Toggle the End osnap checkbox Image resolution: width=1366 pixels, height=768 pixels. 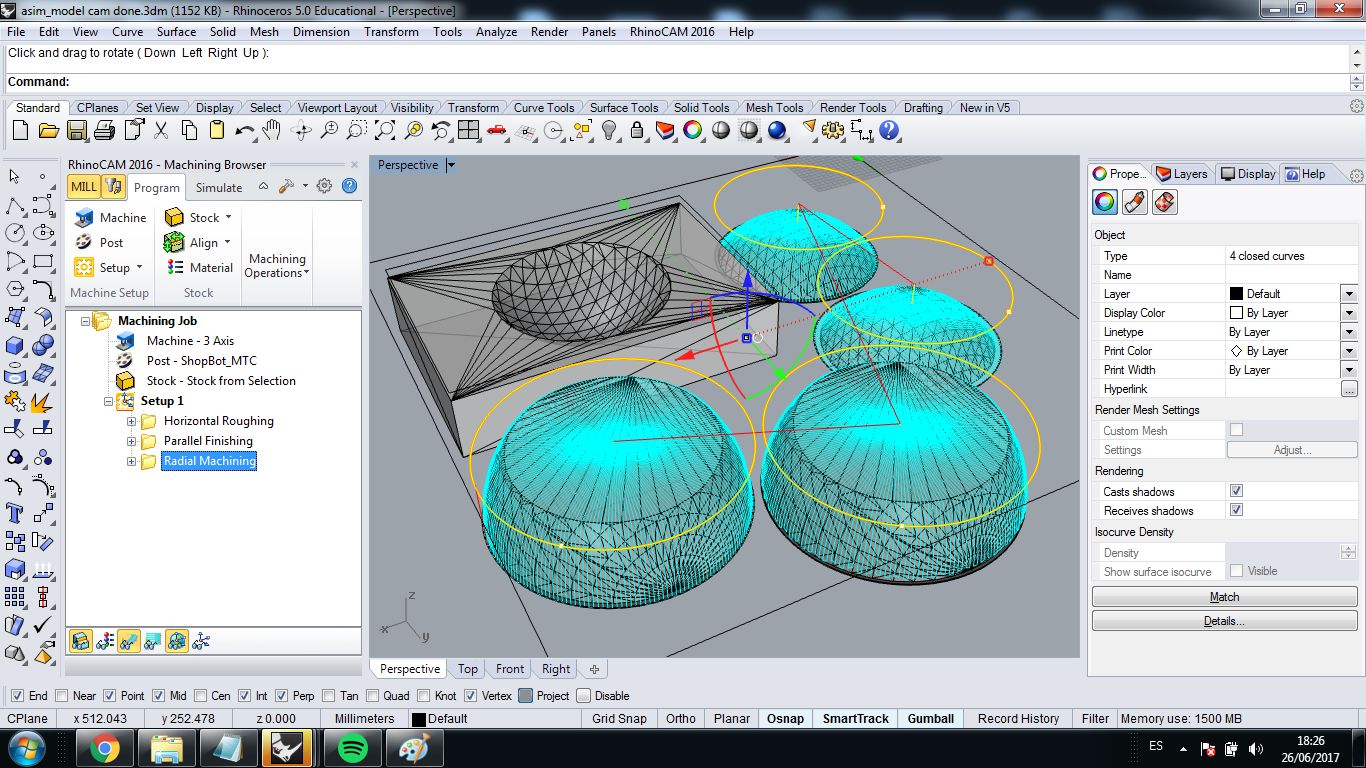16,696
